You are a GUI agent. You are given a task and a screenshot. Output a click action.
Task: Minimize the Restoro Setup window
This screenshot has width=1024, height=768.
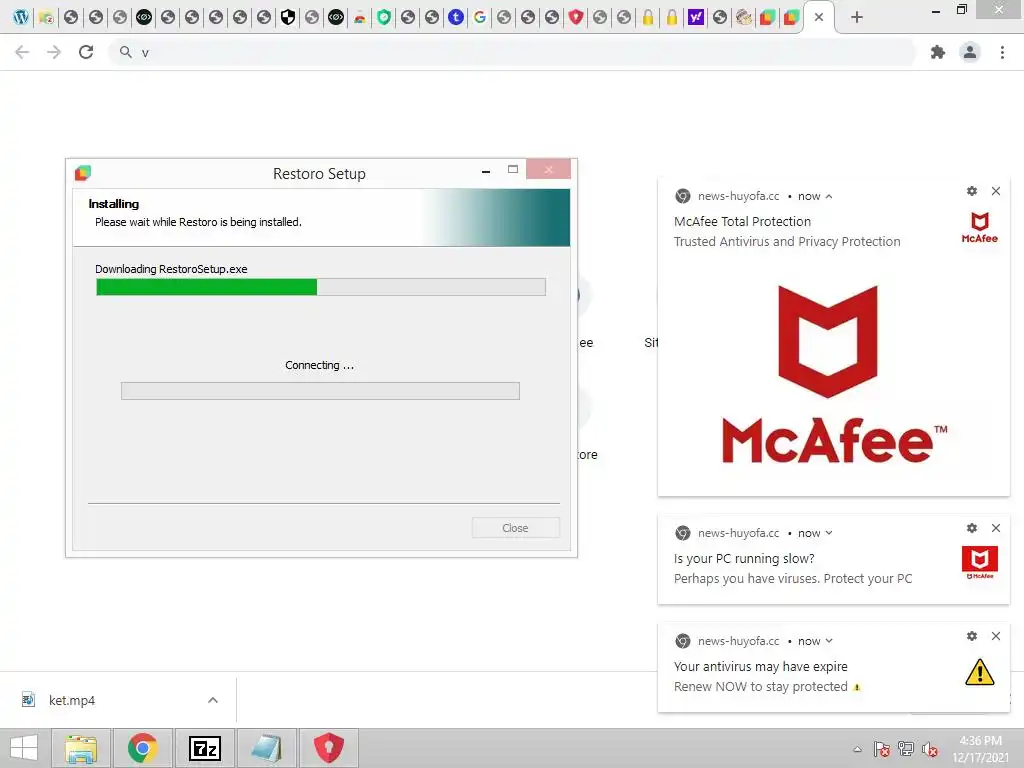coord(486,171)
